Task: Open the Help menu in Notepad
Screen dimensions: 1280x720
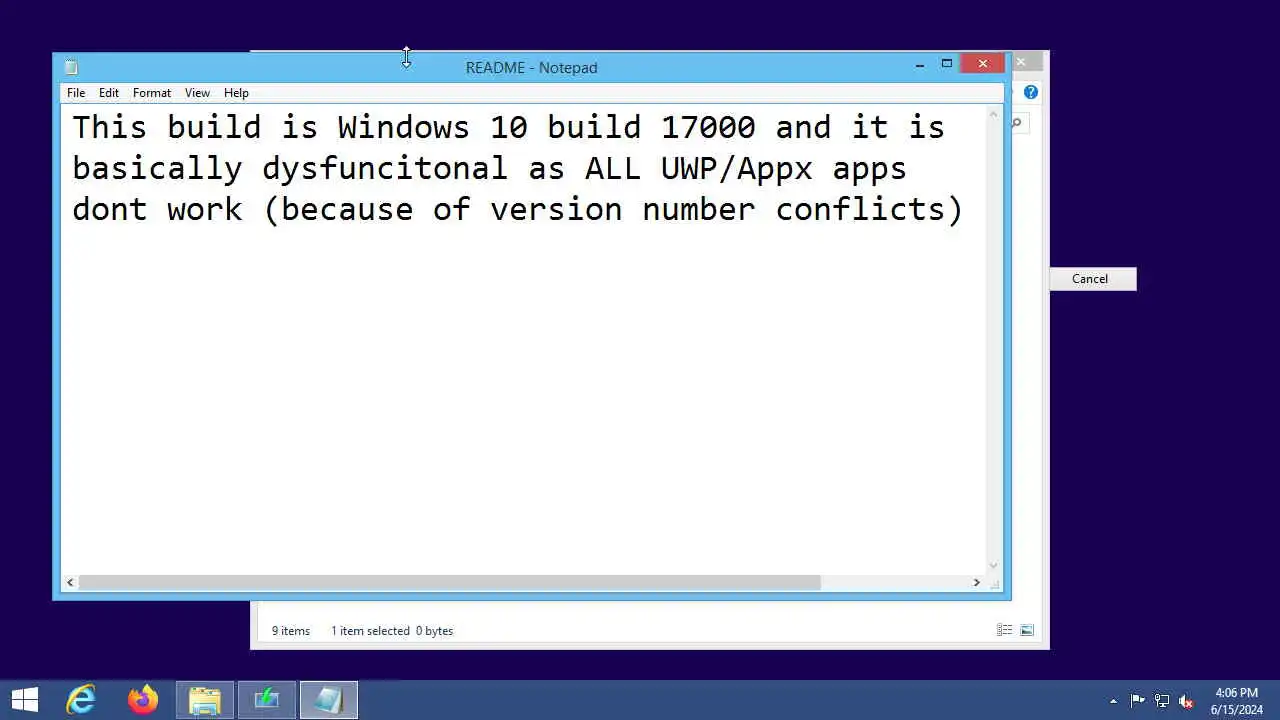Action: tap(236, 93)
